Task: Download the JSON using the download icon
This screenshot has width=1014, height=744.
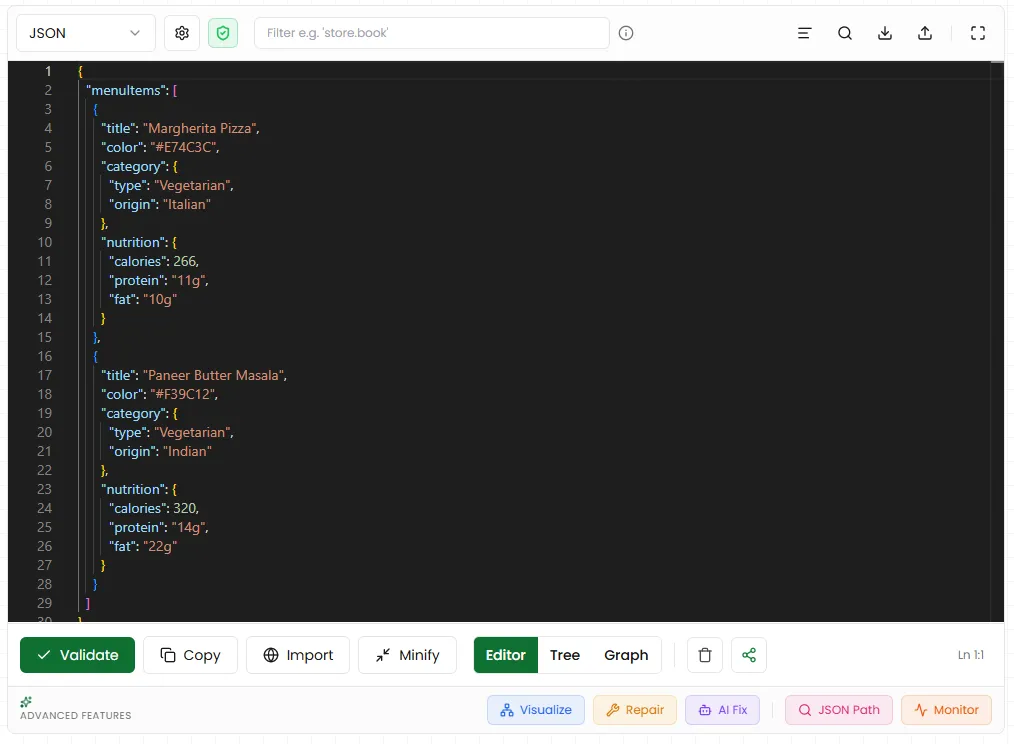Action: (x=884, y=32)
